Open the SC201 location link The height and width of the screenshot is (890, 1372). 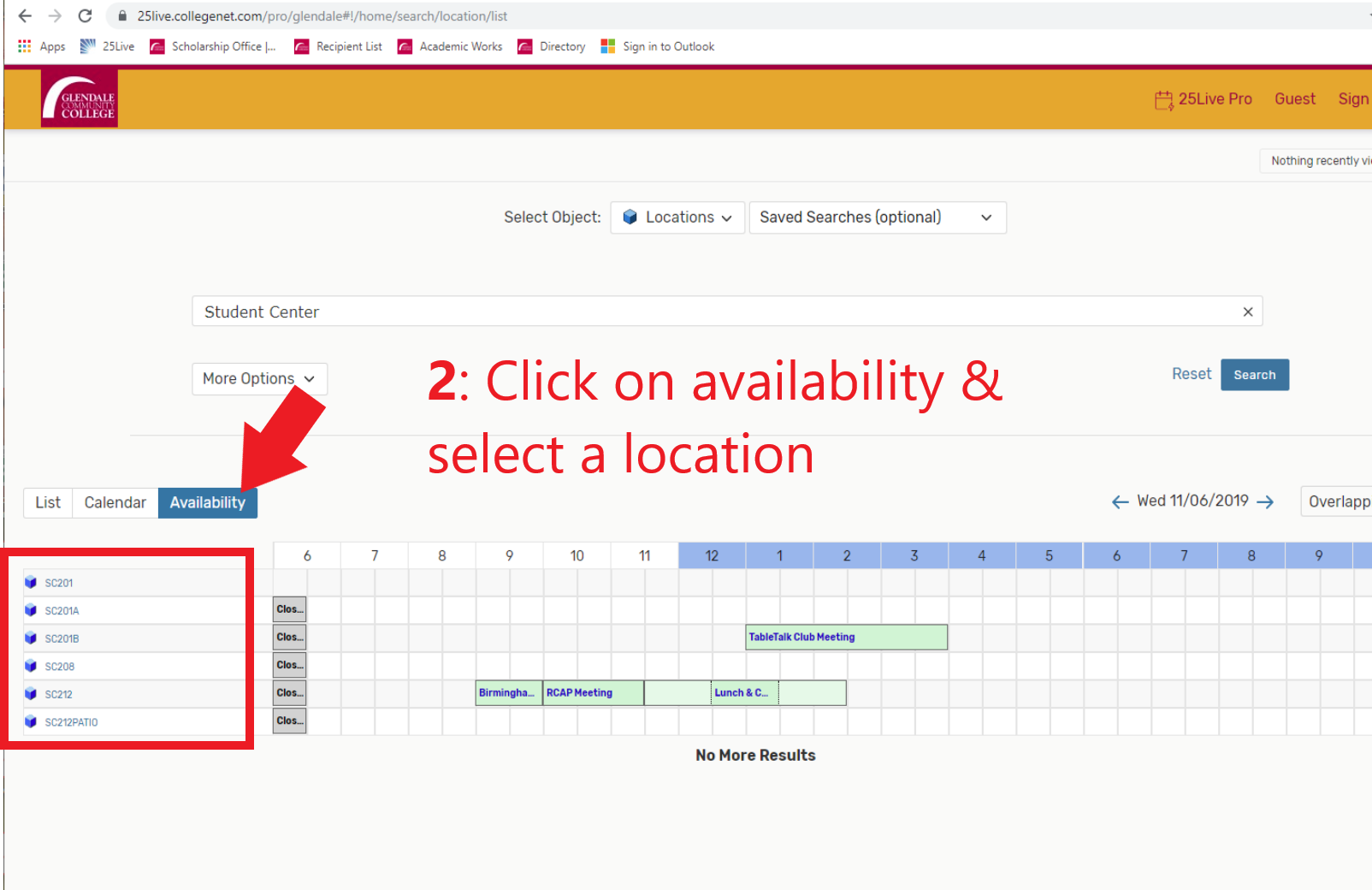coord(59,583)
